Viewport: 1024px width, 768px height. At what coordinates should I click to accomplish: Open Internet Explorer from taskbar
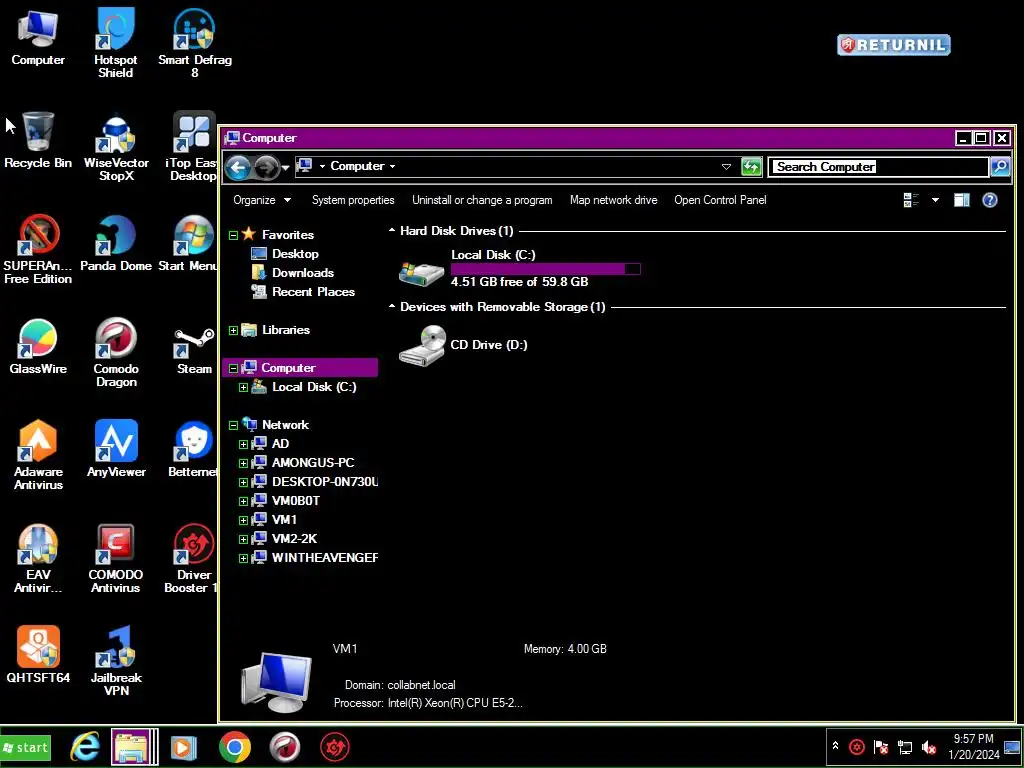[x=85, y=746]
